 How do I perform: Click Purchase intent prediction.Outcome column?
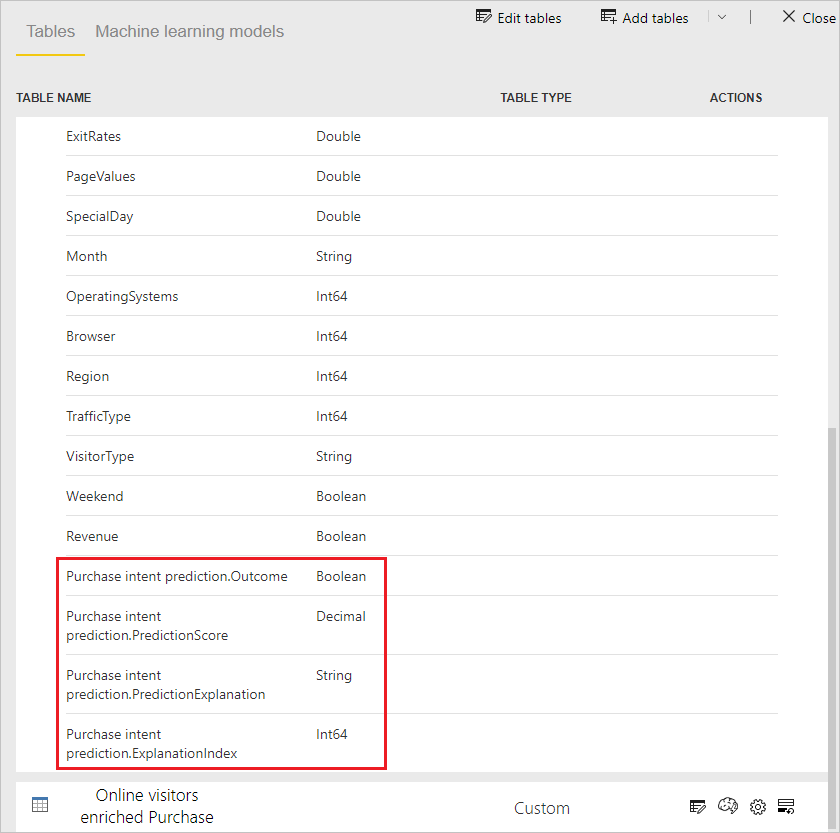[x=177, y=576]
